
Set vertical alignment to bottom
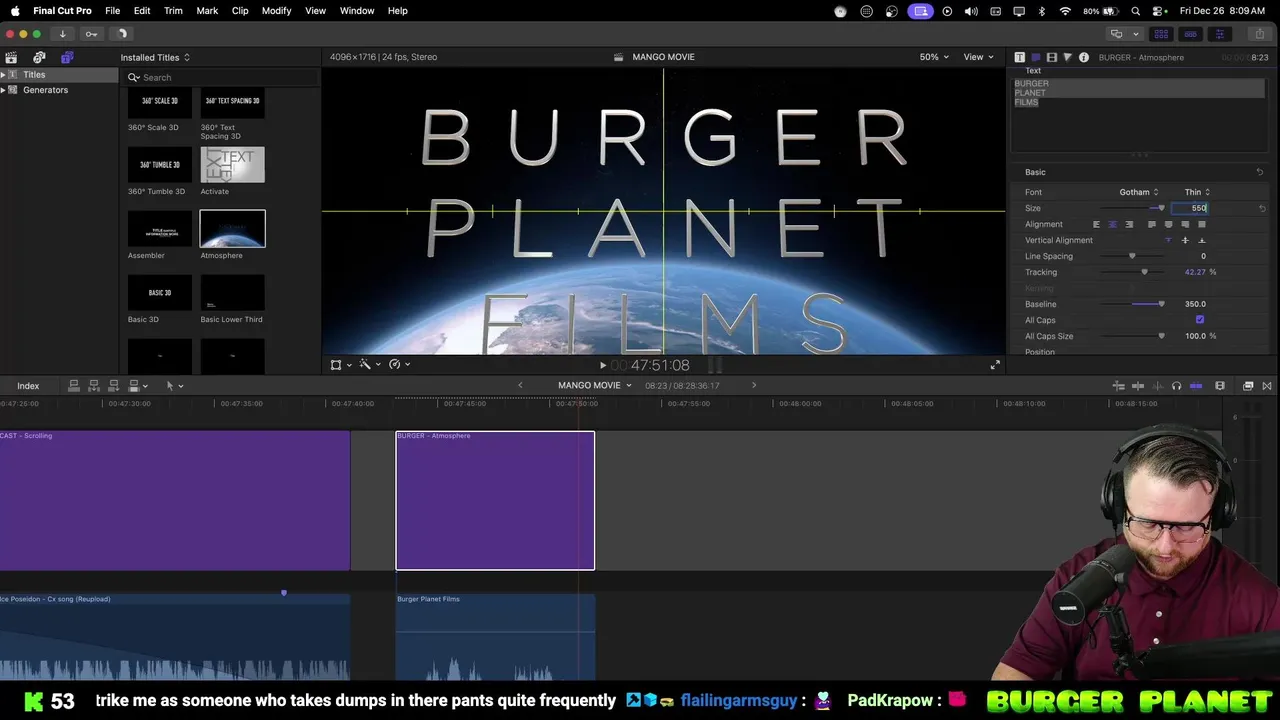(1202, 240)
